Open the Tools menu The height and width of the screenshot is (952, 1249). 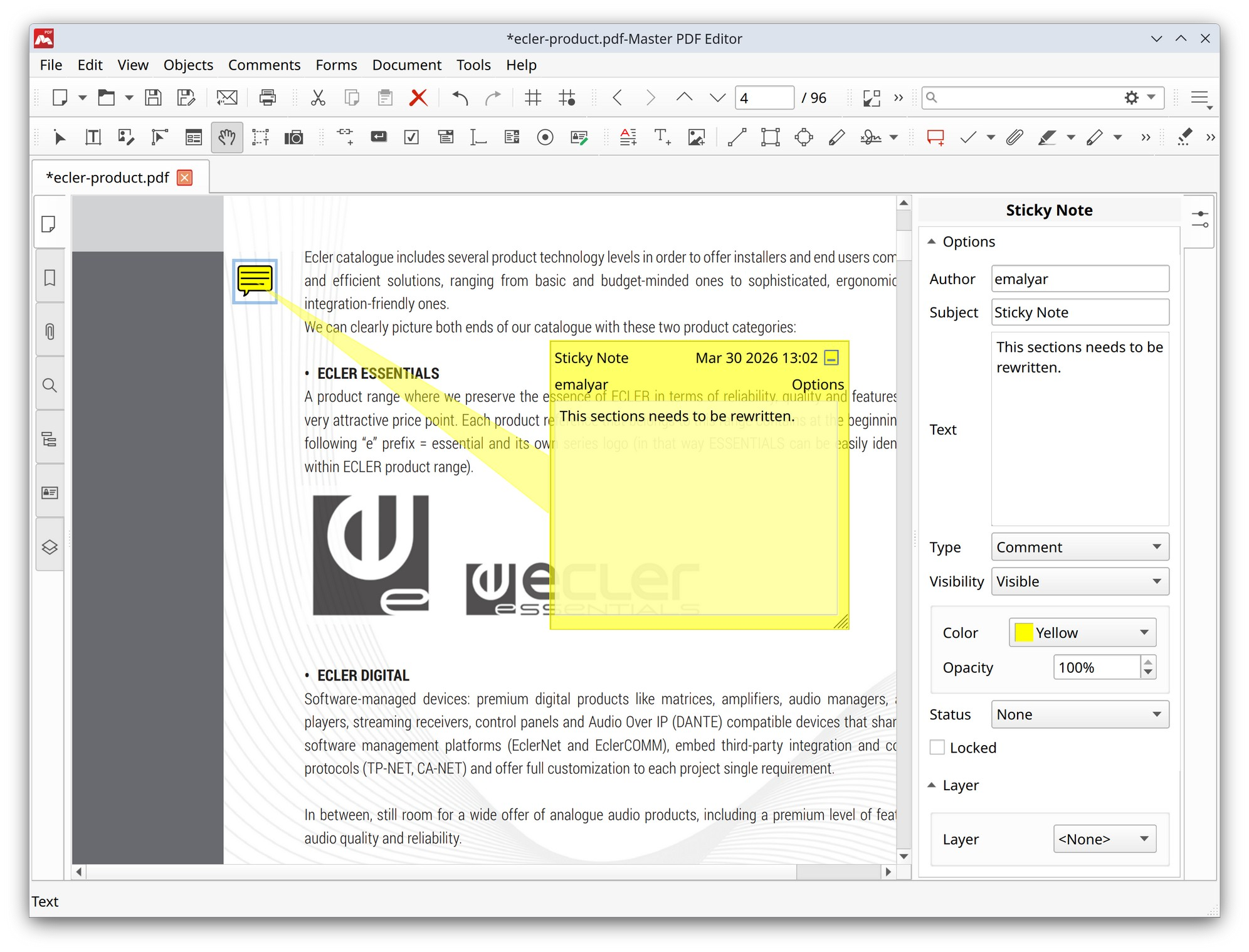473,65
